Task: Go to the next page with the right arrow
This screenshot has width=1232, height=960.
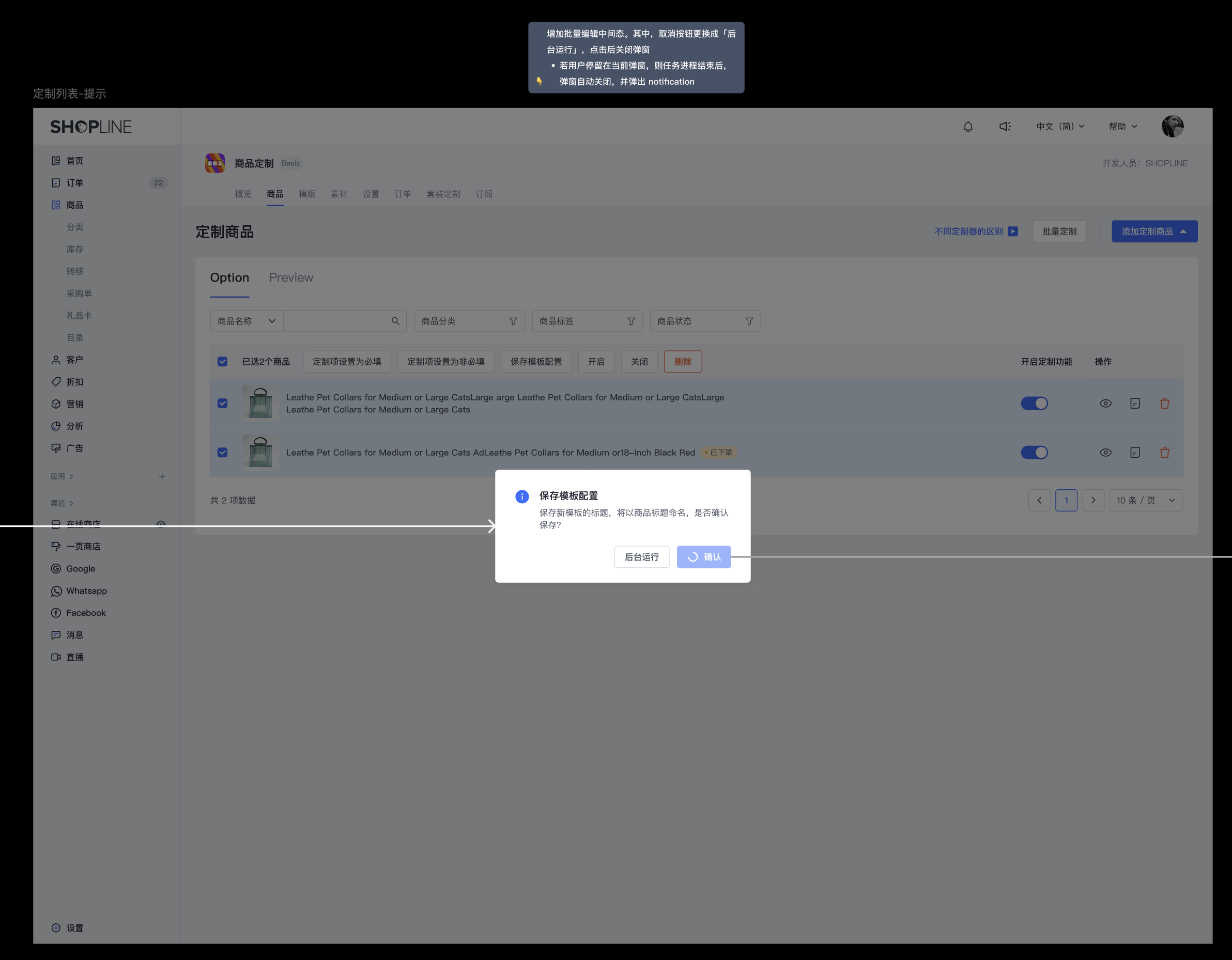Action: [1093, 500]
